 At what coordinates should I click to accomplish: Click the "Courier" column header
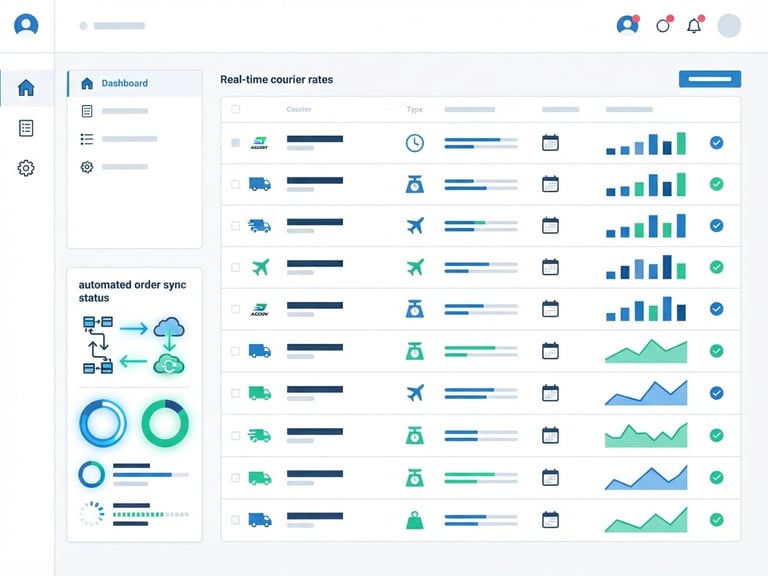coord(299,109)
